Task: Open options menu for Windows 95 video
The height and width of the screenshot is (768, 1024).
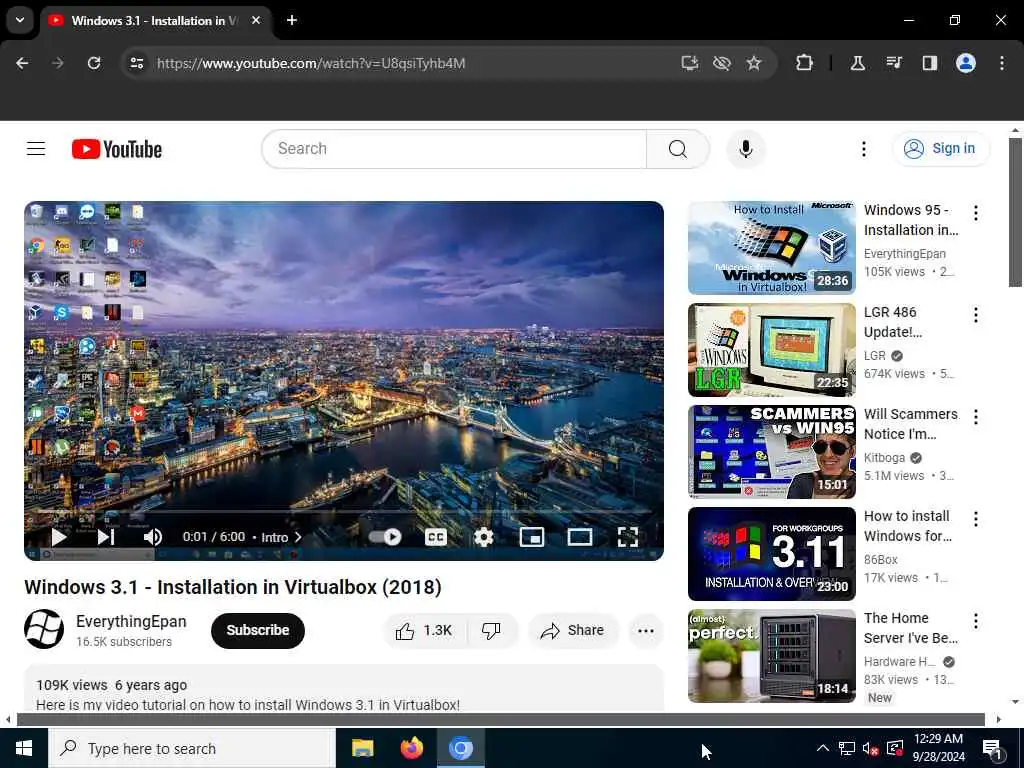Action: pyautogui.click(x=975, y=212)
